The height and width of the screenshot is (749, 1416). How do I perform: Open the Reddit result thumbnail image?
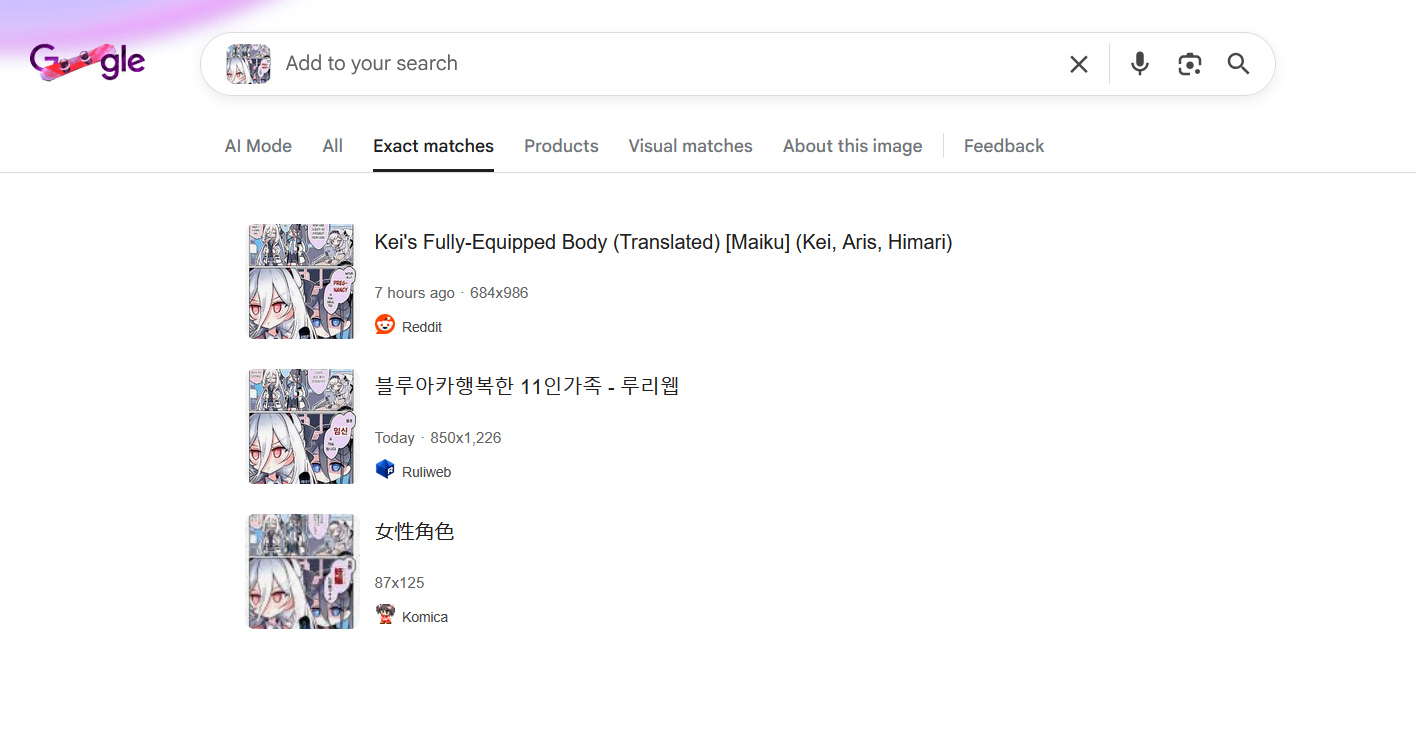(x=301, y=281)
